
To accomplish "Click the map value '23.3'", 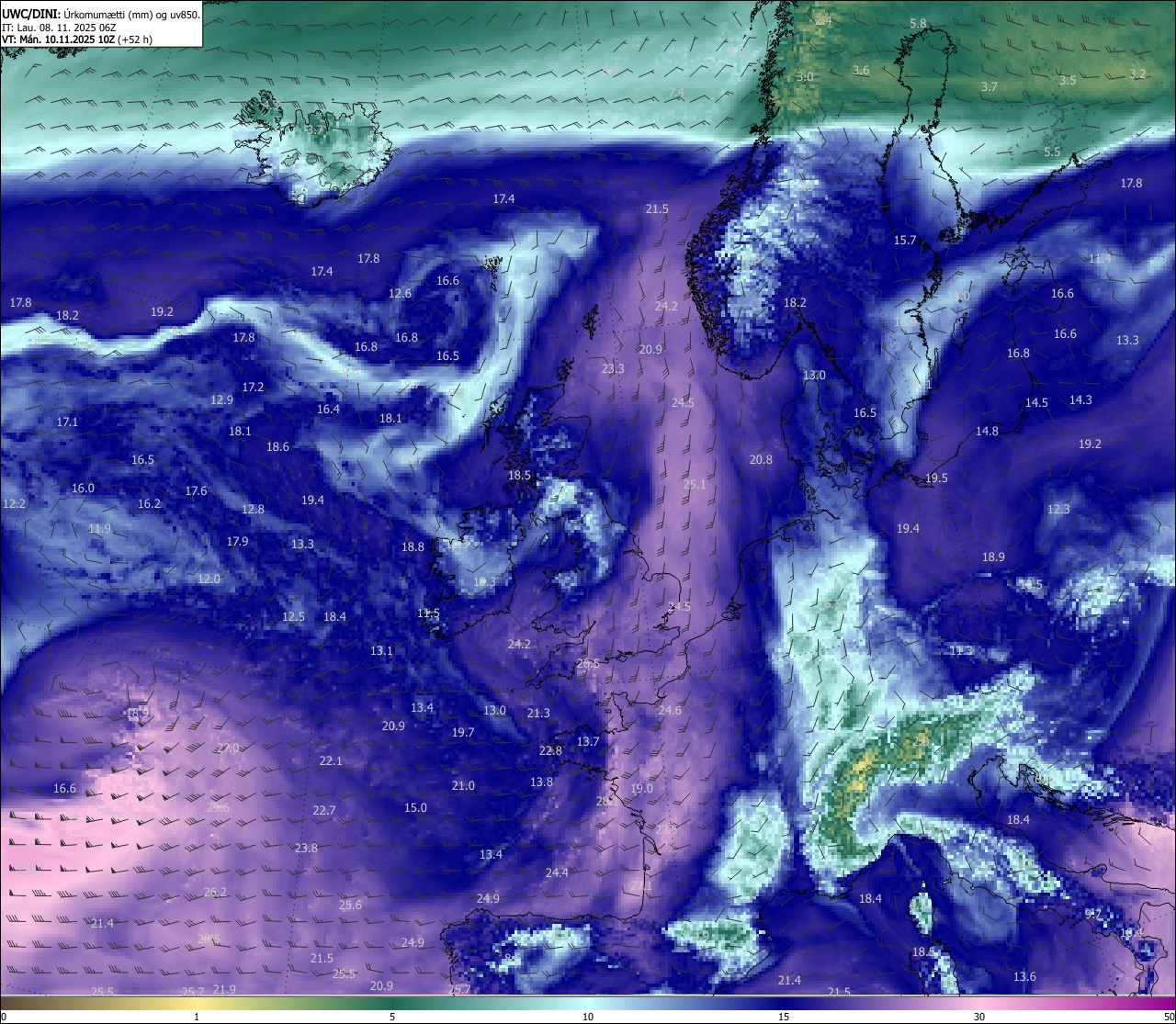I will (x=613, y=369).
